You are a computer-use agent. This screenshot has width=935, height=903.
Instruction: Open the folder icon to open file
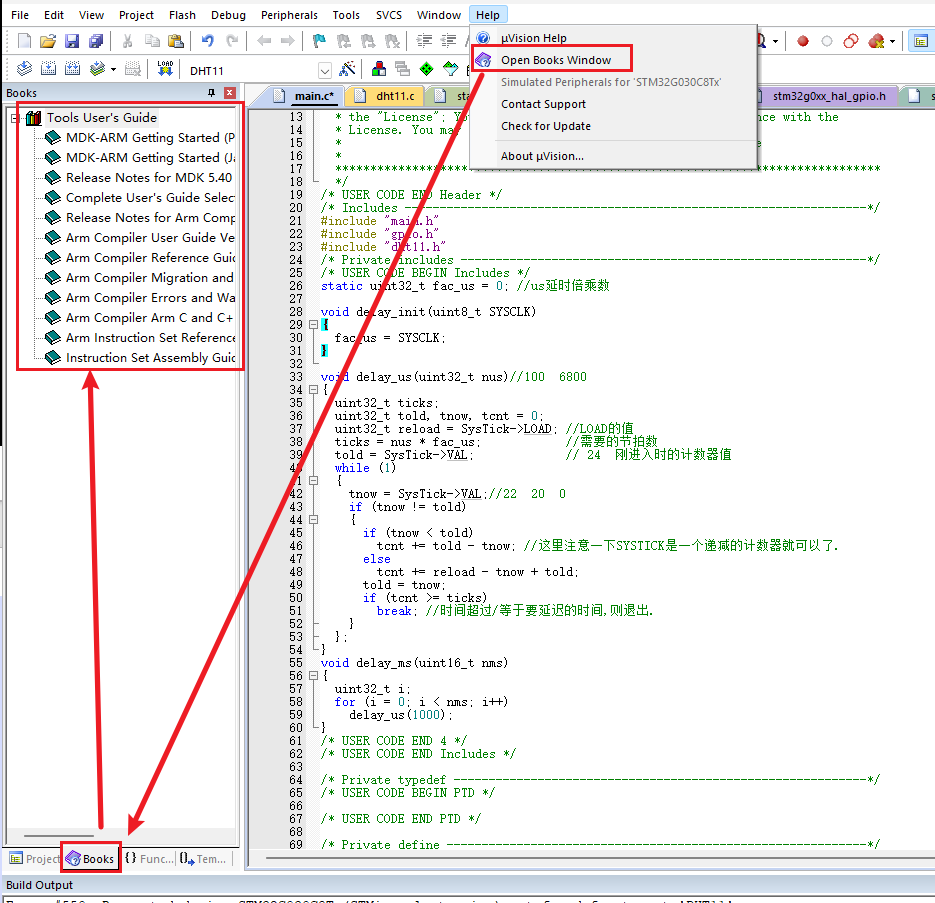[47, 41]
